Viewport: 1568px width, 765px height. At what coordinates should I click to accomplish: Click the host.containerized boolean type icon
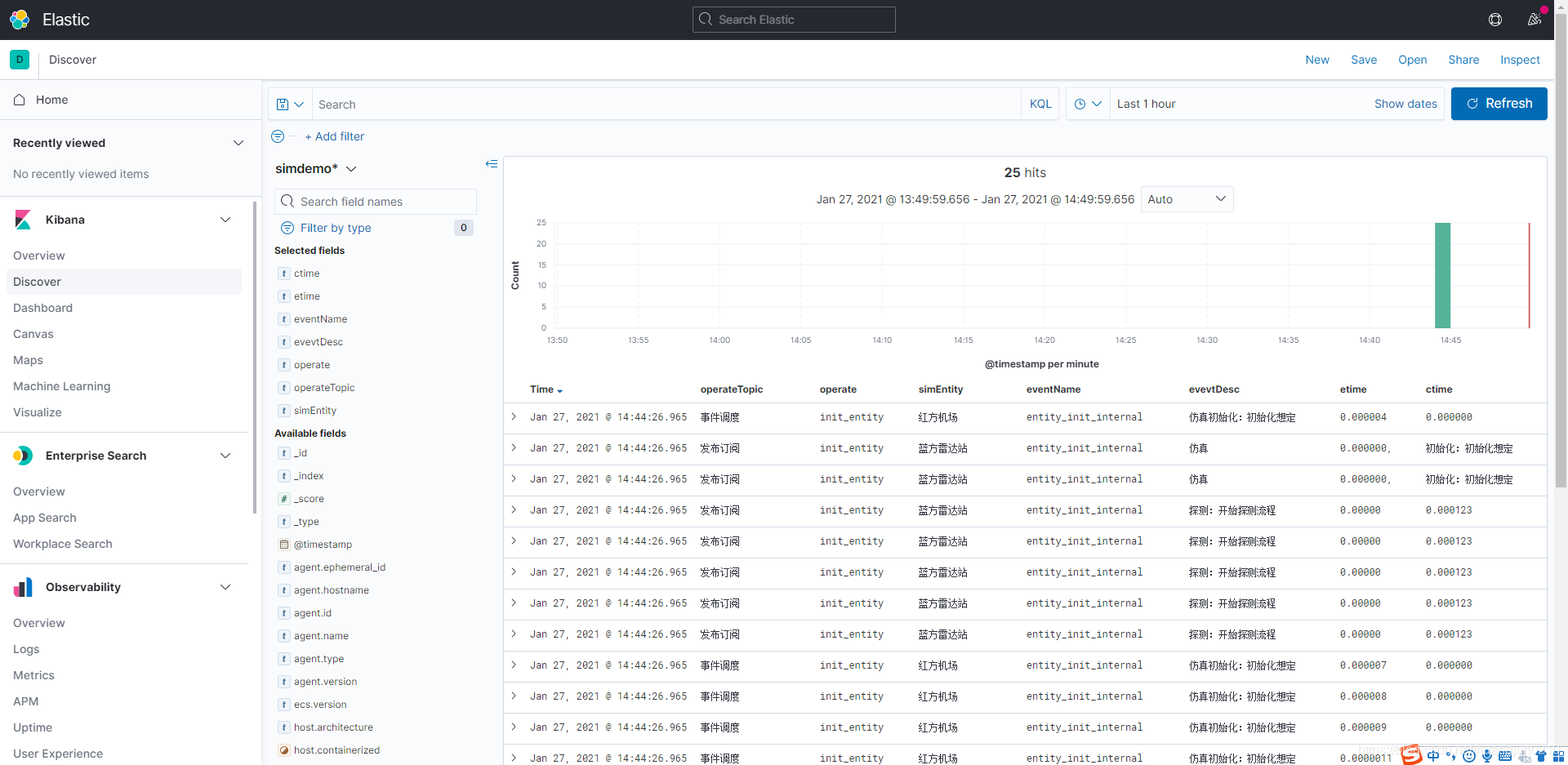[284, 750]
